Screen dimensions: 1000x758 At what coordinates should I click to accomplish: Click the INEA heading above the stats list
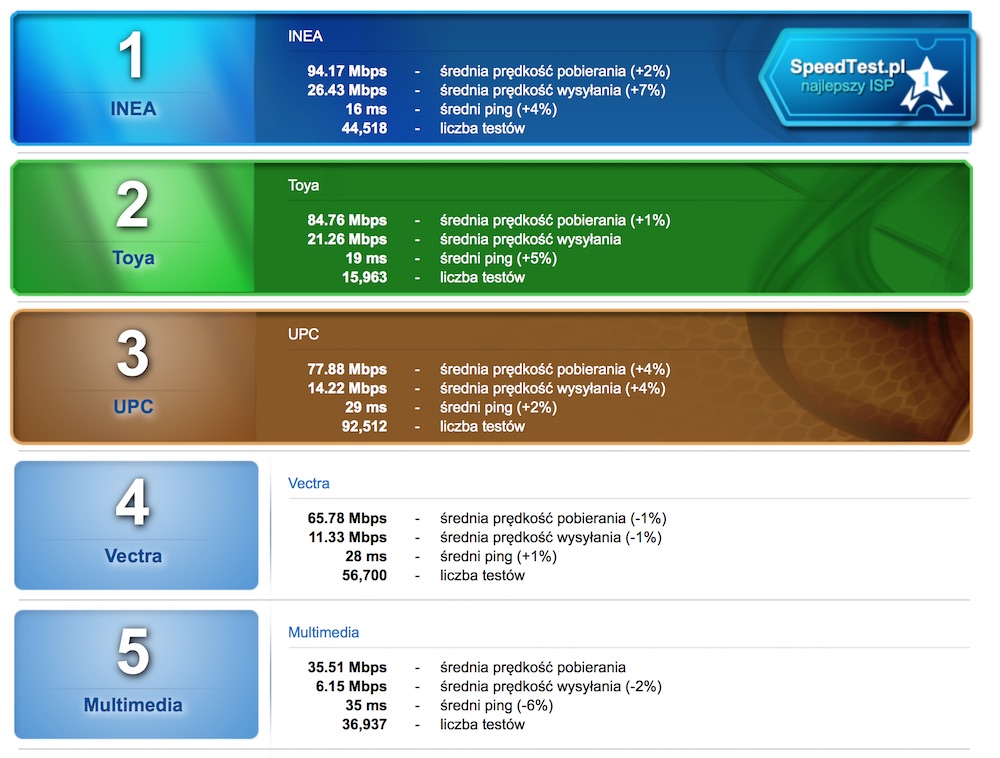305,36
